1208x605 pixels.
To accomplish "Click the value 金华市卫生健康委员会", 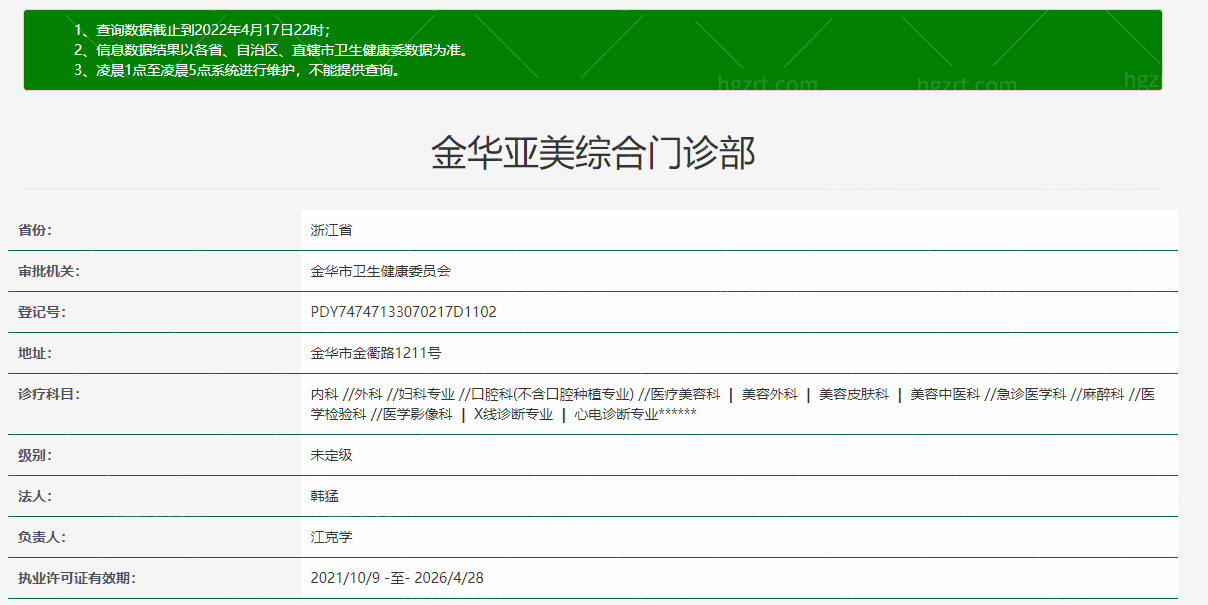I will (381, 271).
